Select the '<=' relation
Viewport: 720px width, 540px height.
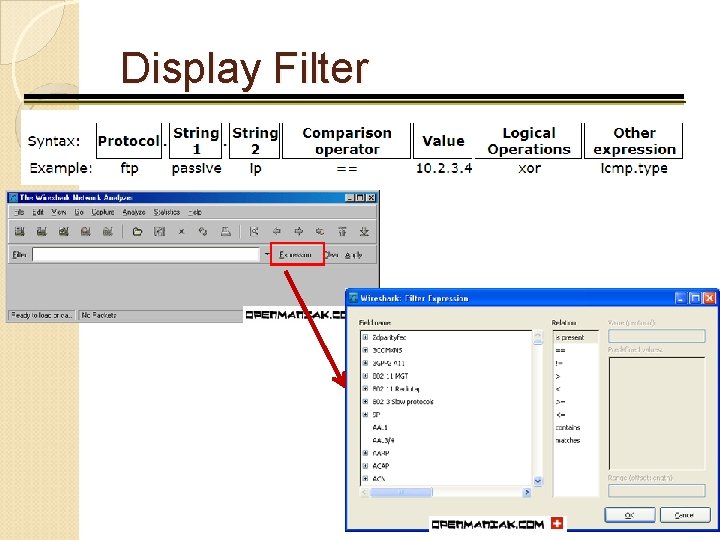pos(561,415)
